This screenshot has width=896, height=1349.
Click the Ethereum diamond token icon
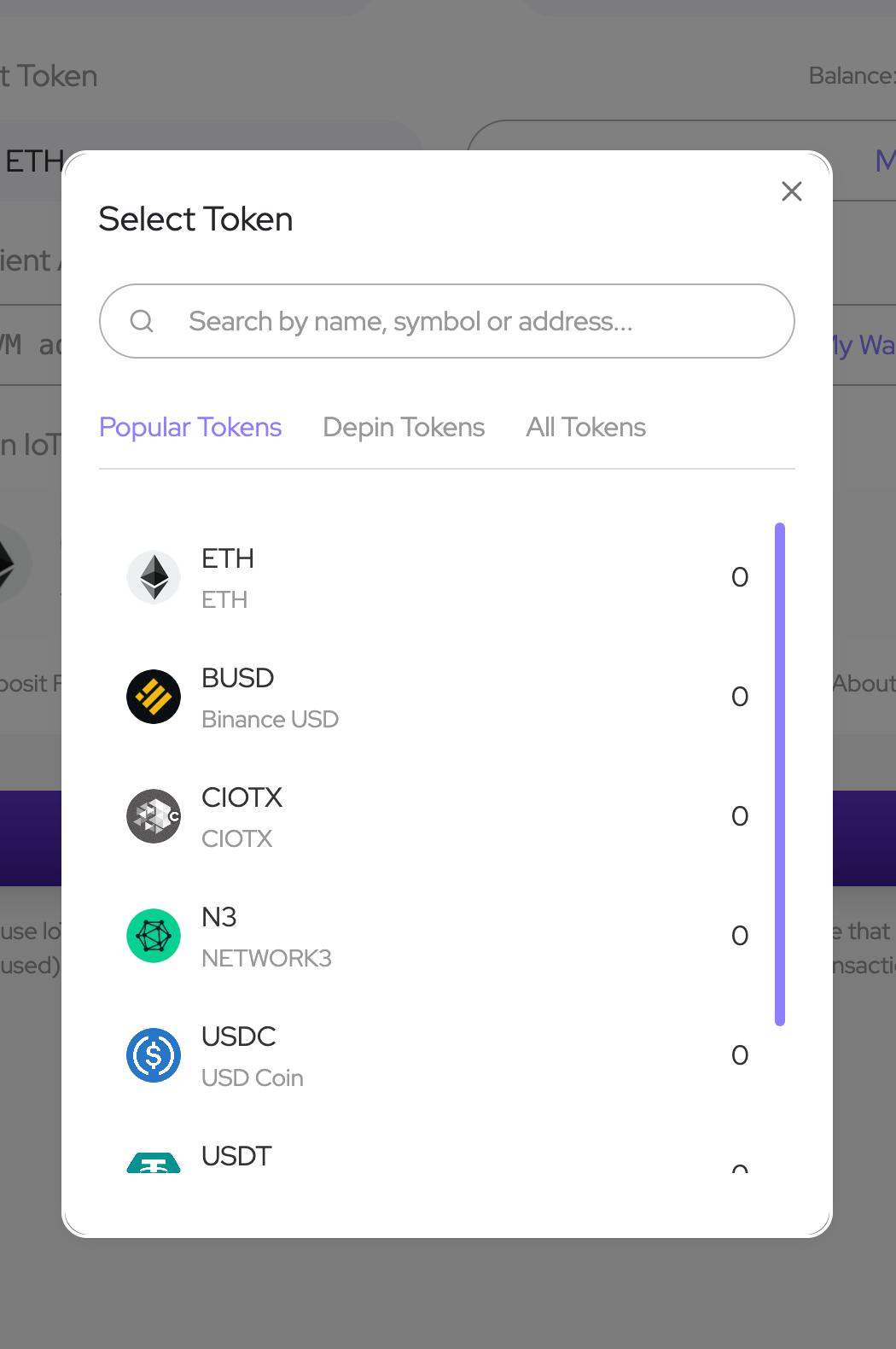point(154,577)
